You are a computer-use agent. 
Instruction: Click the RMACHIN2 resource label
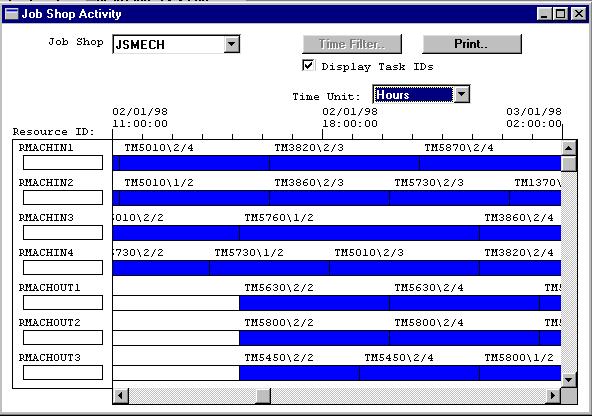[46, 183]
